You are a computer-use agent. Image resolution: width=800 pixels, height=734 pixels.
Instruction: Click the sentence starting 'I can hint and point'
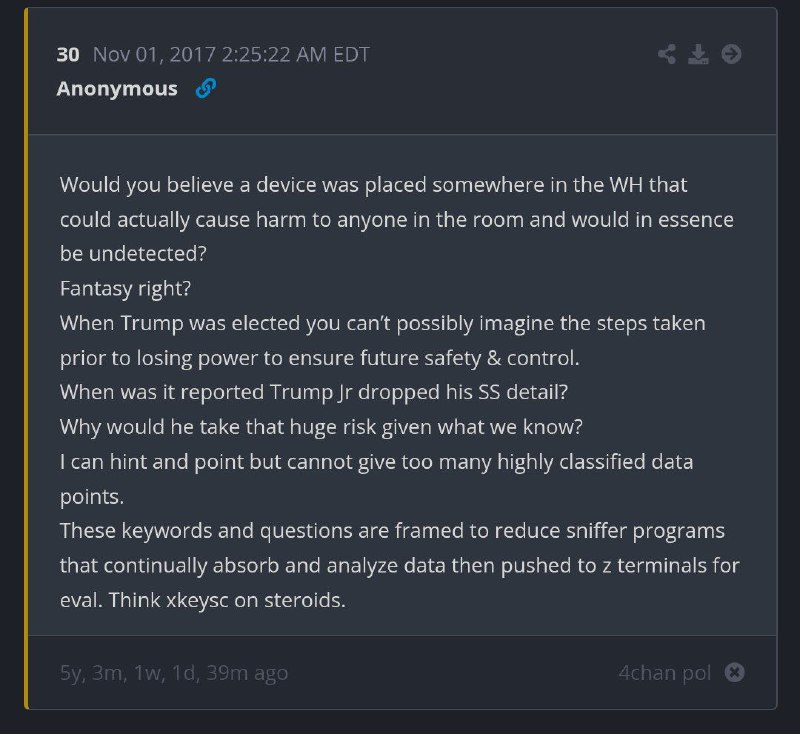pos(377,479)
